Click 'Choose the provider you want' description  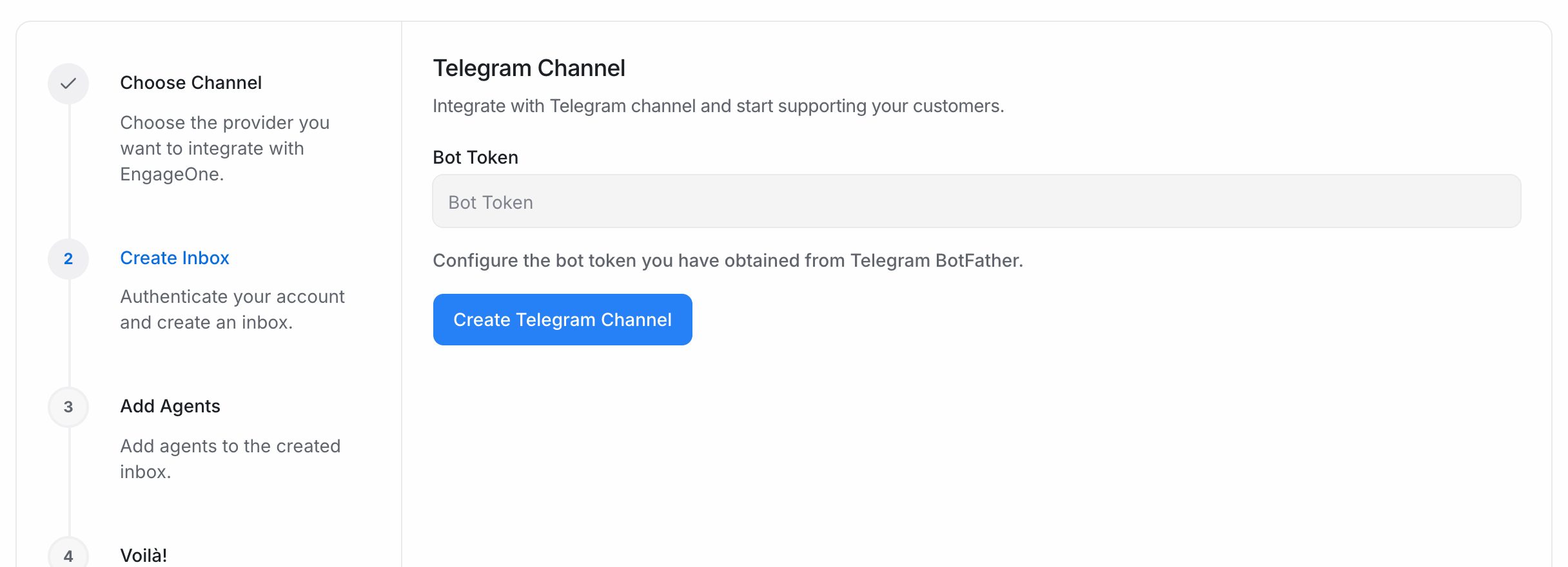[x=224, y=148]
